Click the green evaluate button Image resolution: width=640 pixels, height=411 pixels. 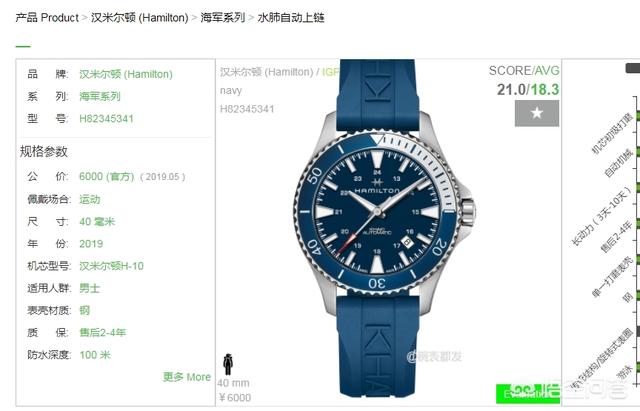click(x=527, y=393)
